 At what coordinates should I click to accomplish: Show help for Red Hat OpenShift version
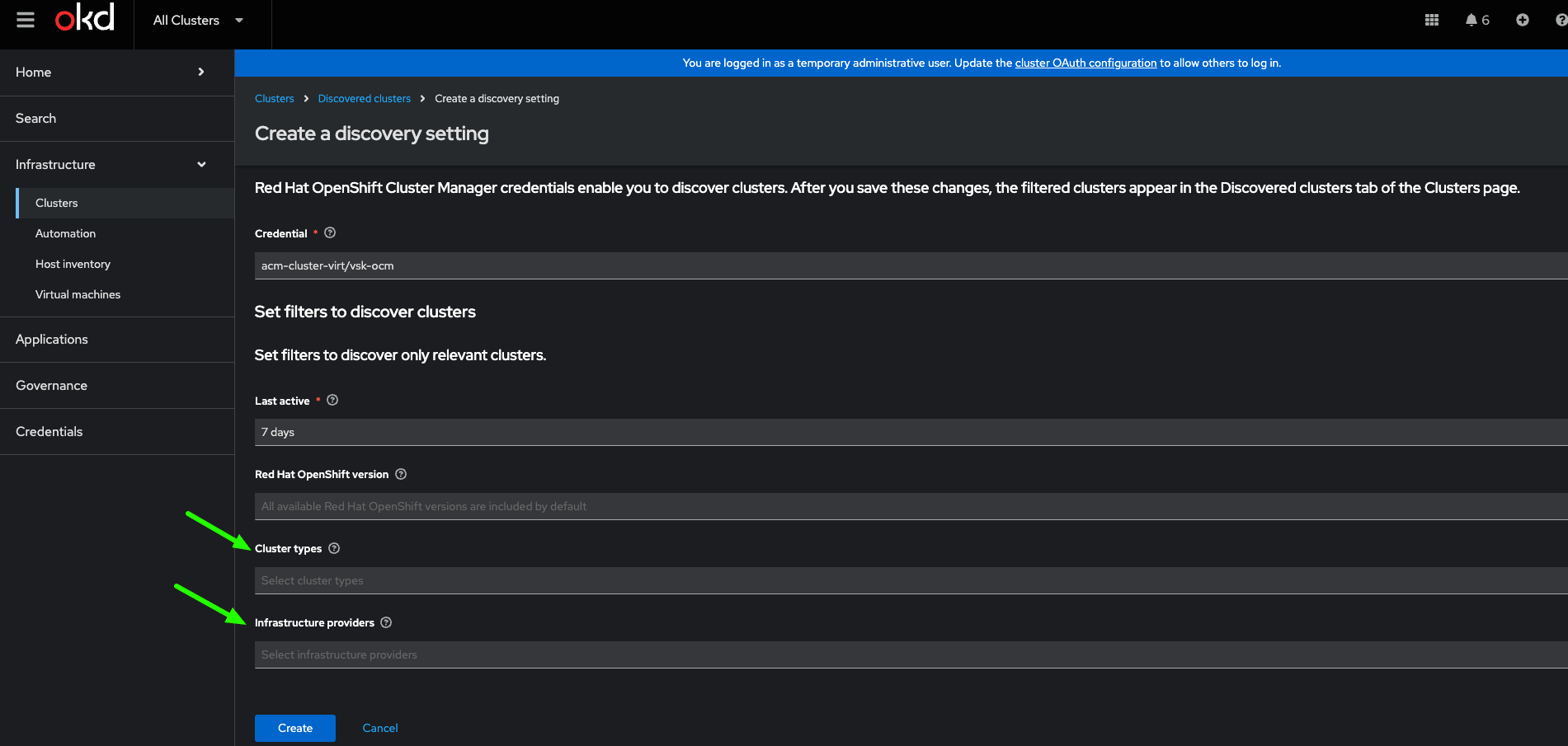tap(401, 474)
